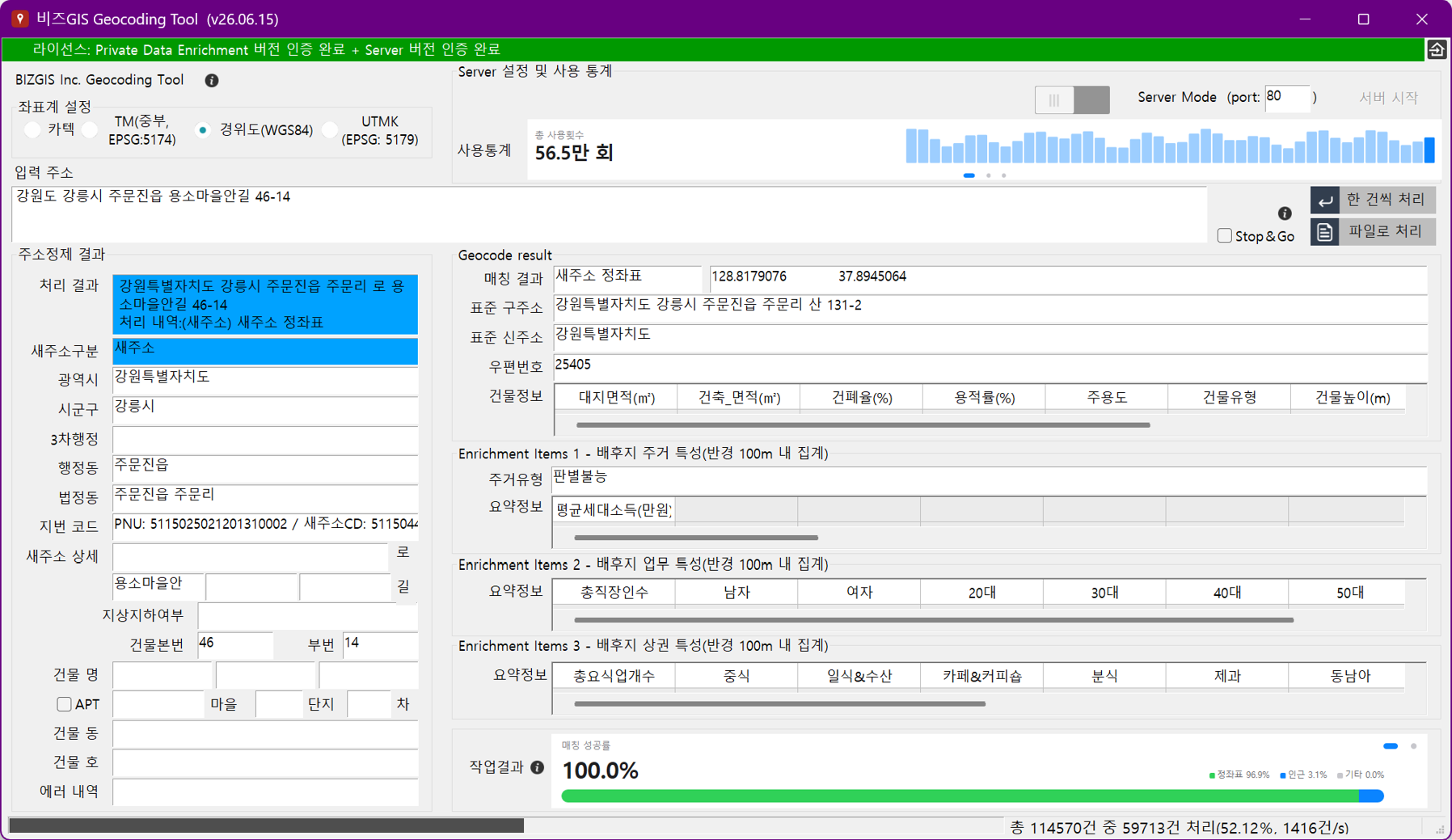Click the 새주소구분 field 새주소

tap(265, 350)
